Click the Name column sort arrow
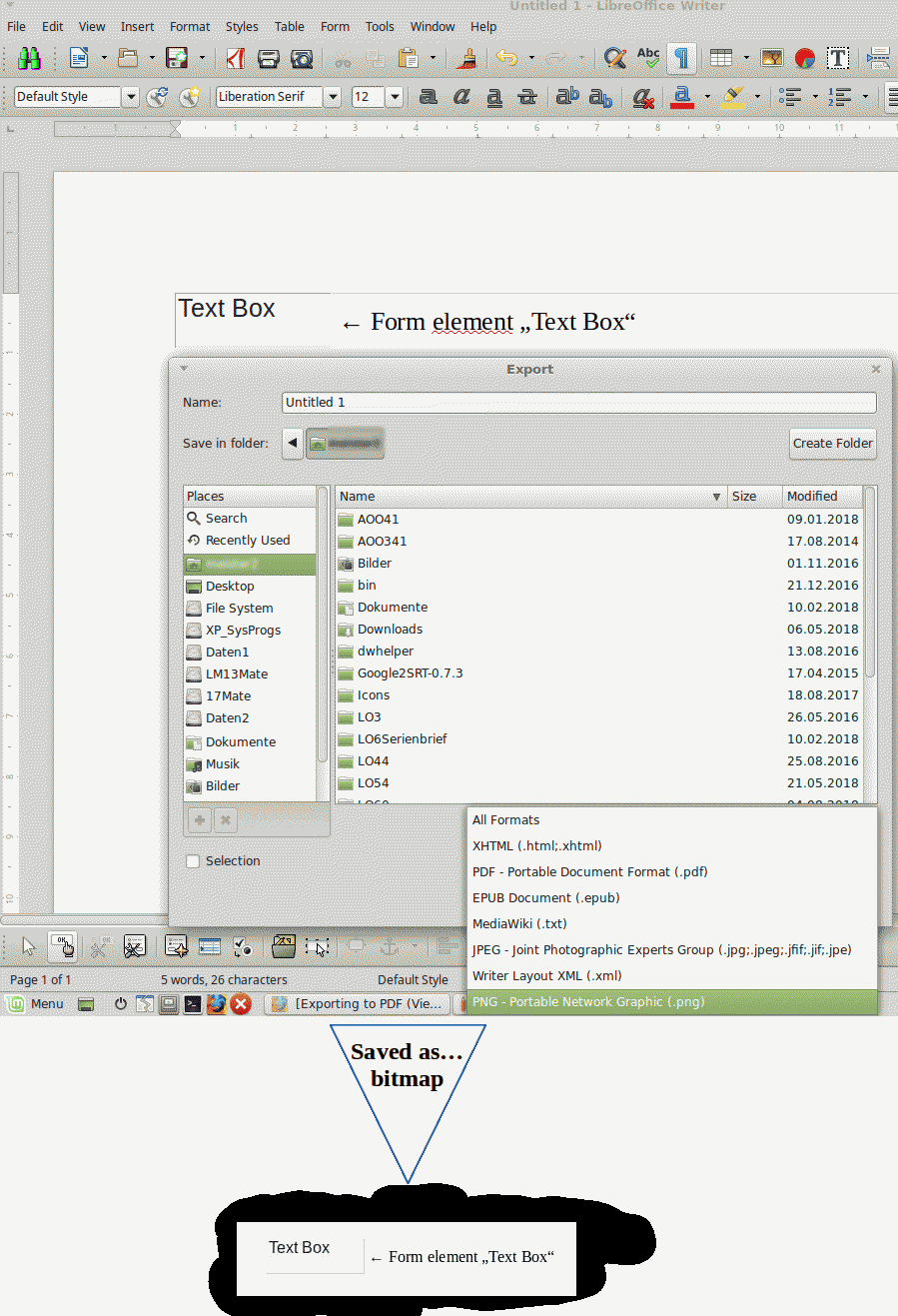Screen dimensions: 898x1316 pos(716,497)
